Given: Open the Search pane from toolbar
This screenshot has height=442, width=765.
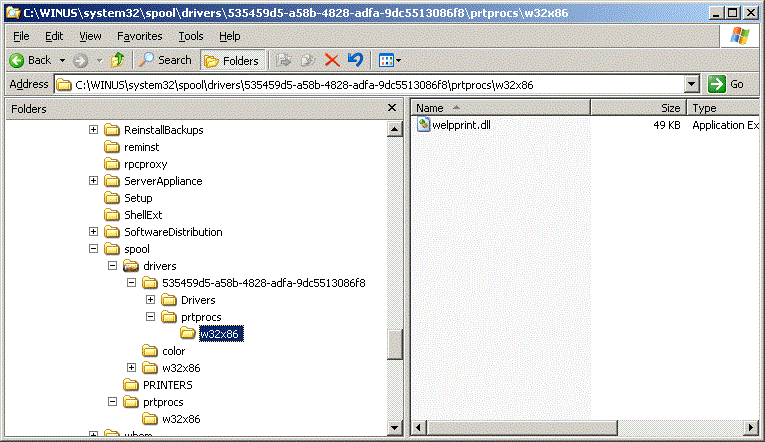Looking at the screenshot, I should pos(165,60).
